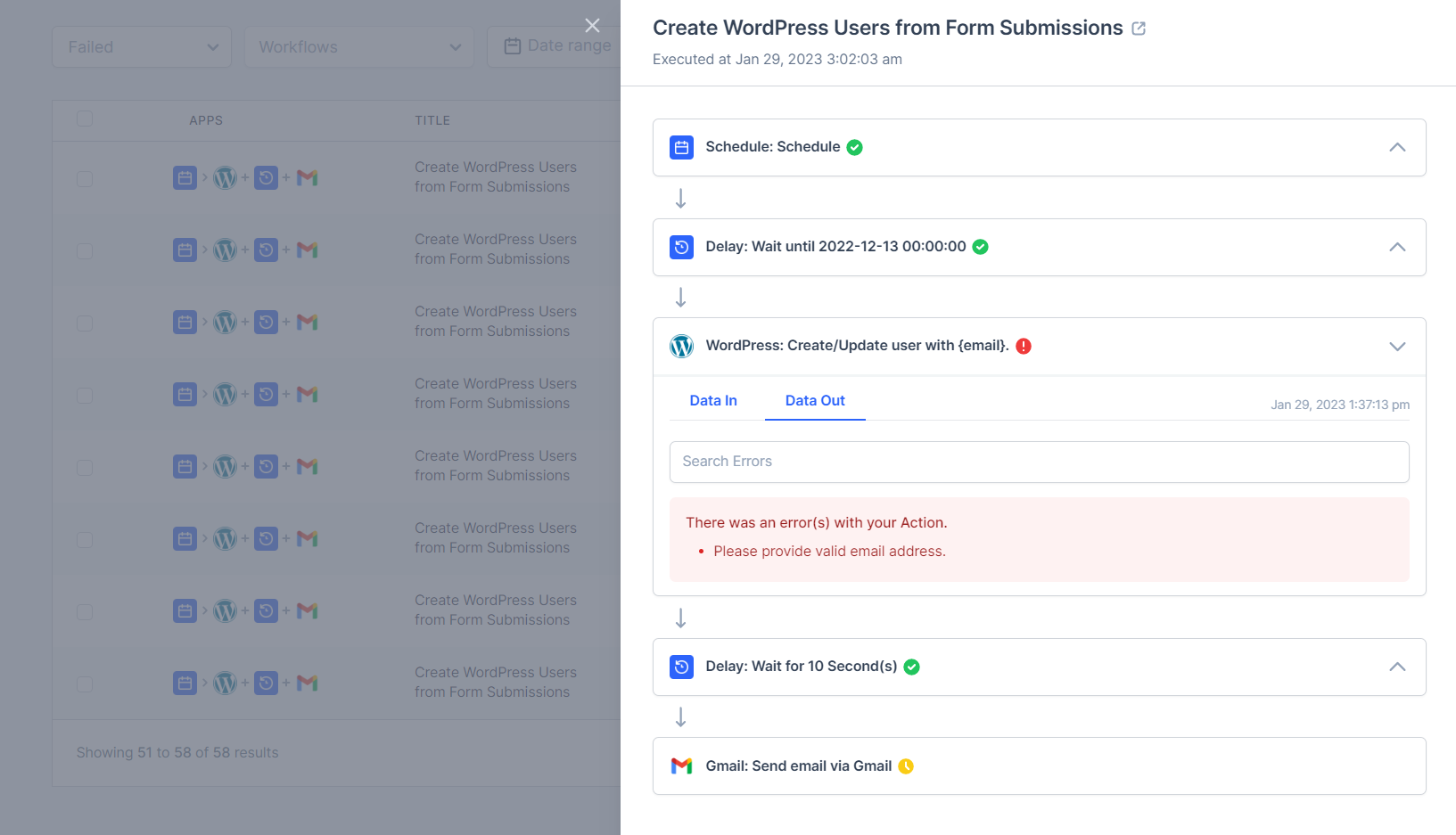Check the checkbox of the first workflow row
This screenshot has height=835, width=1456.
(84, 178)
